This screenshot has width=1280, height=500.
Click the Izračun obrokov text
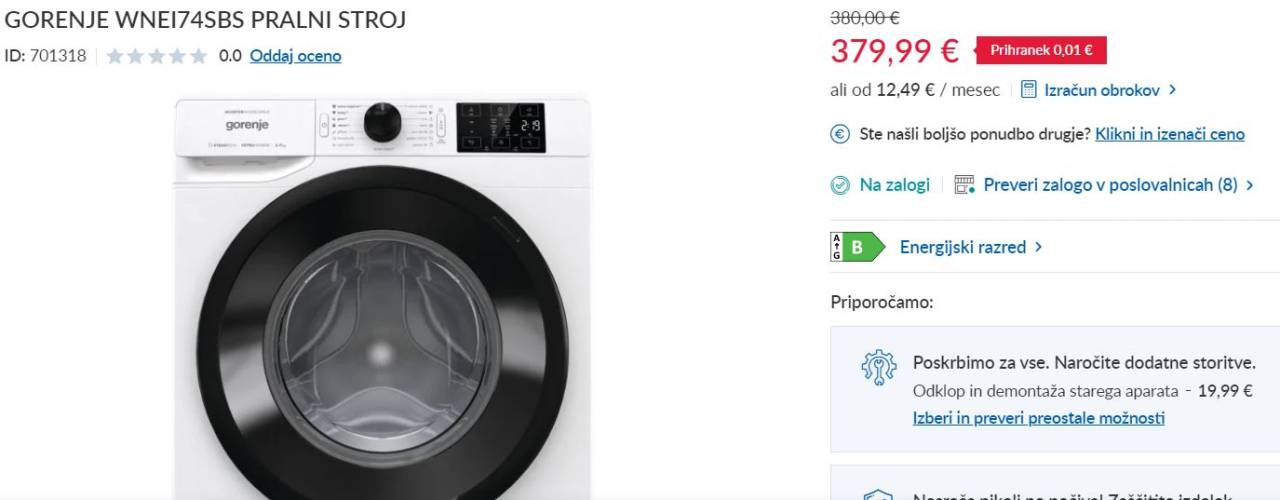1101,90
